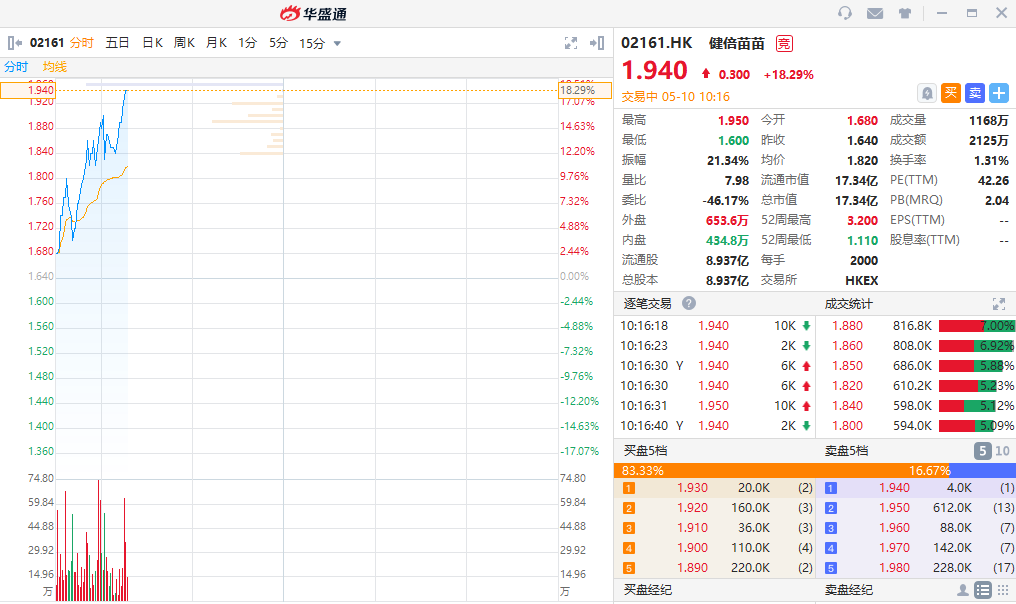This screenshot has height=604, width=1016.
Task: Open help for 逐笔交易
Action: (689, 303)
